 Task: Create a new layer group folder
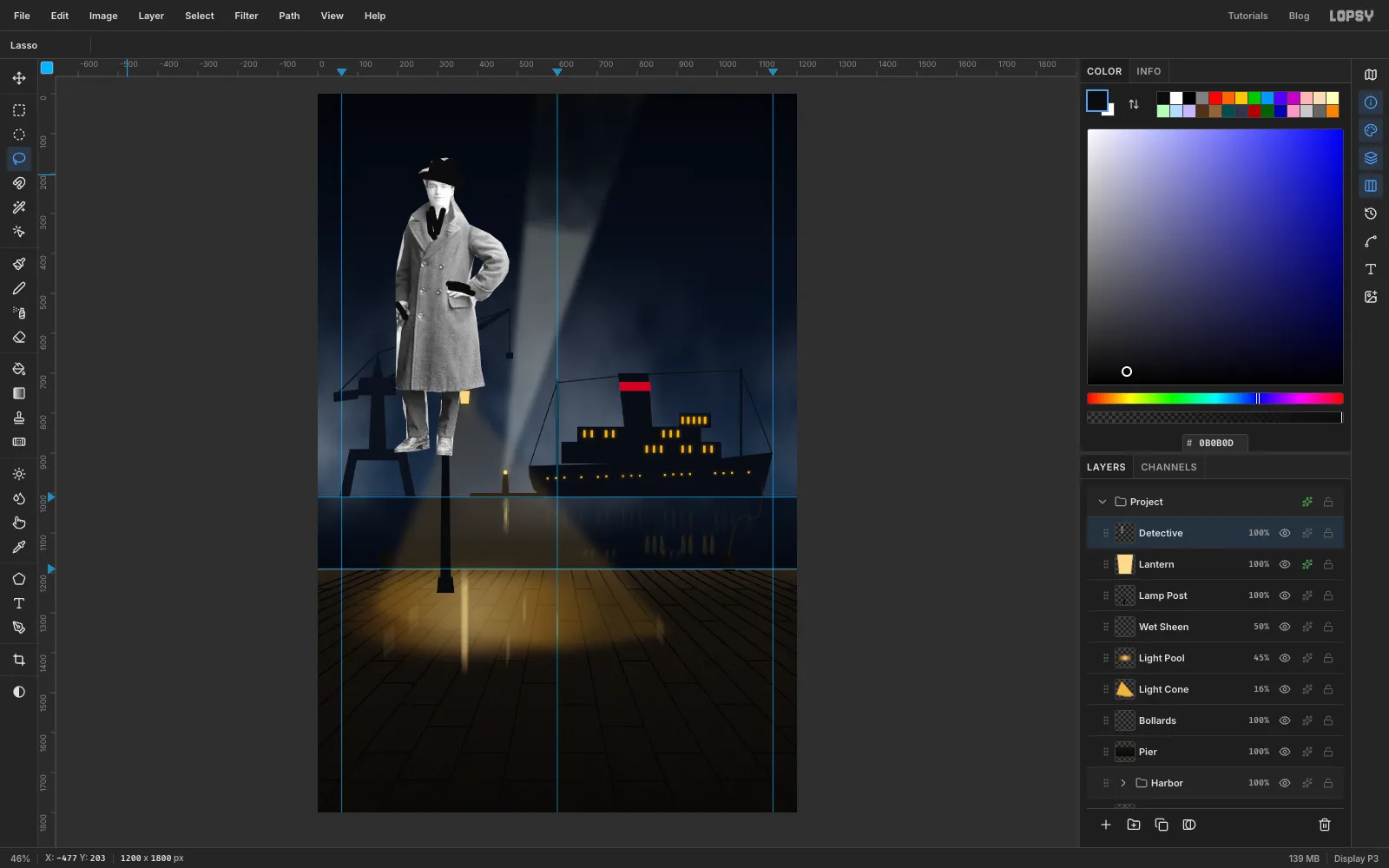point(1134,825)
